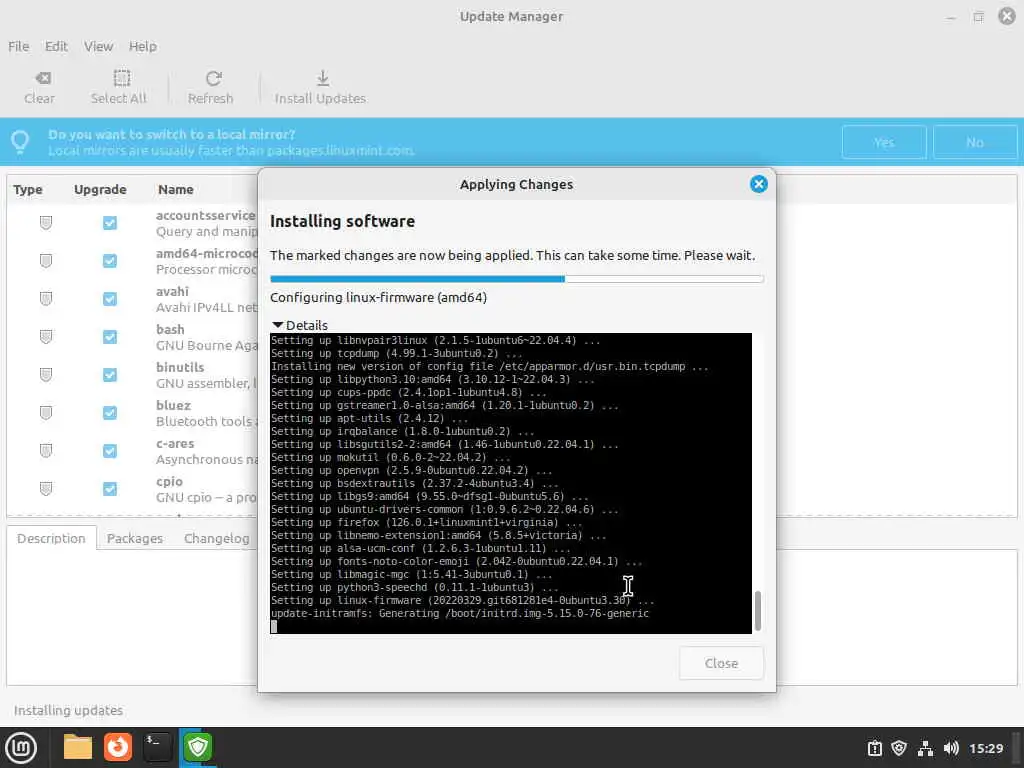Click the clock showing 15:29
The height and width of the screenshot is (768, 1024).
[985, 748]
